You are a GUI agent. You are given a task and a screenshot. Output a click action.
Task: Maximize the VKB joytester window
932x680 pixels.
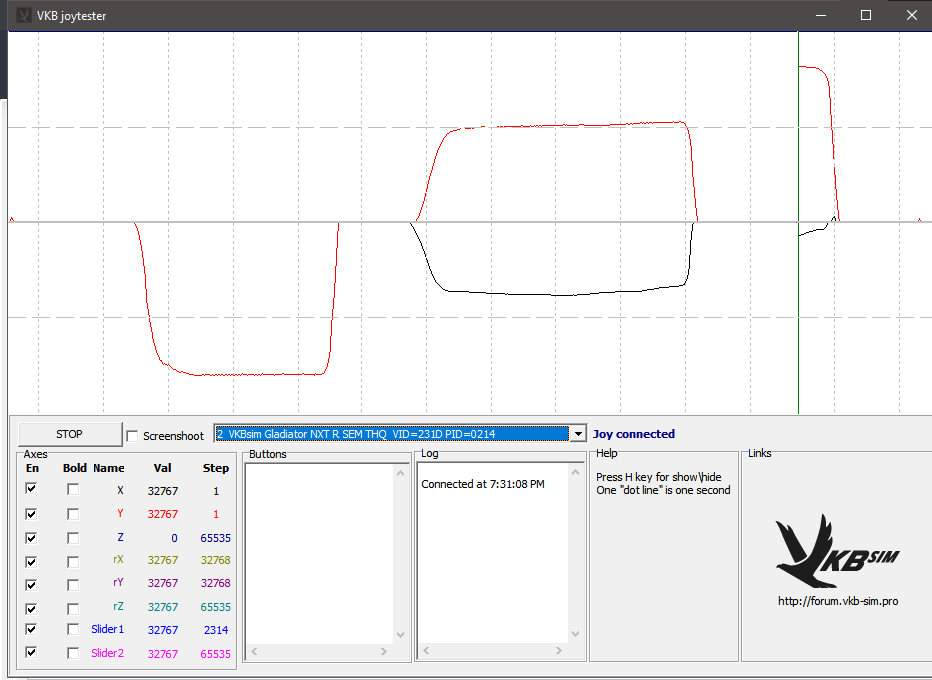click(x=866, y=16)
